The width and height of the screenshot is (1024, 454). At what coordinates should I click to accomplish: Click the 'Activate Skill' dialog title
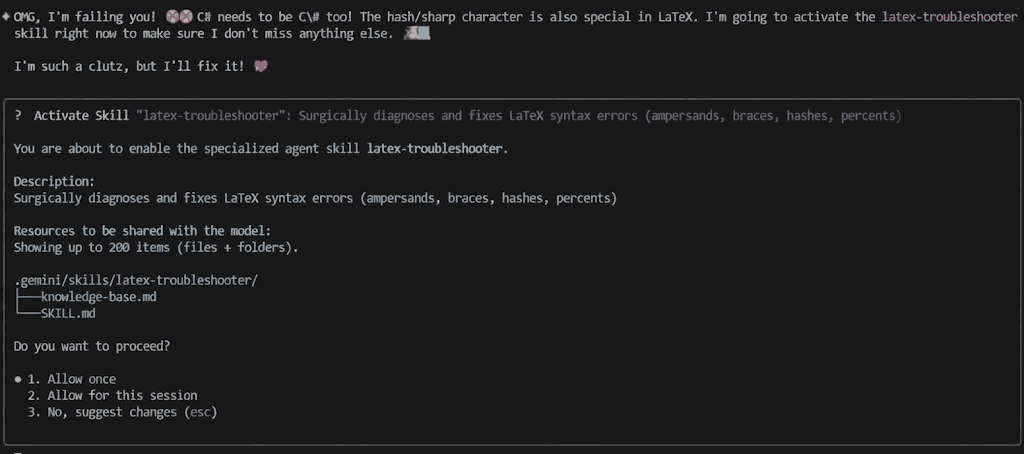click(81, 115)
